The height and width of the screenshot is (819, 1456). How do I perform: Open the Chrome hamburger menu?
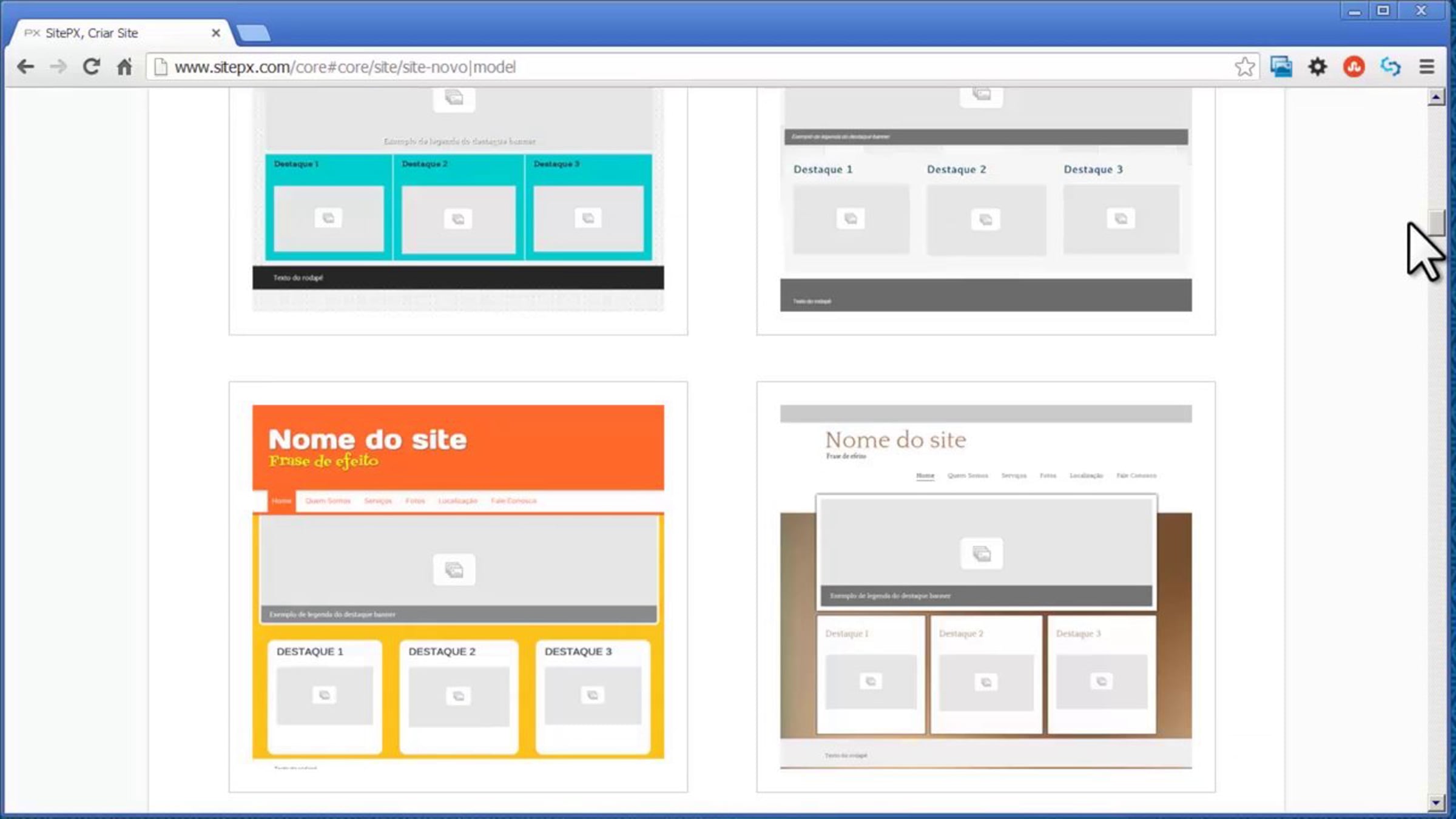coord(1427,67)
